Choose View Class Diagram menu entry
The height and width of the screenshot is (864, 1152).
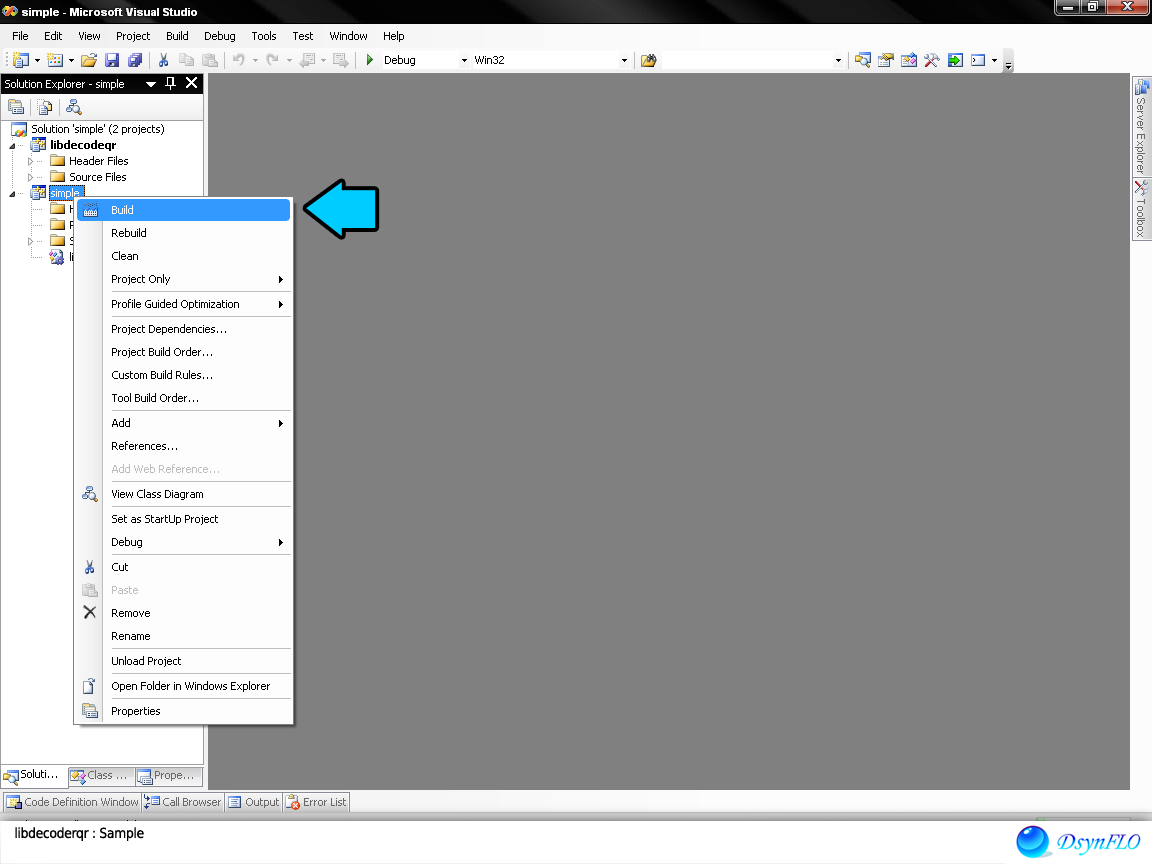point(184,494)
